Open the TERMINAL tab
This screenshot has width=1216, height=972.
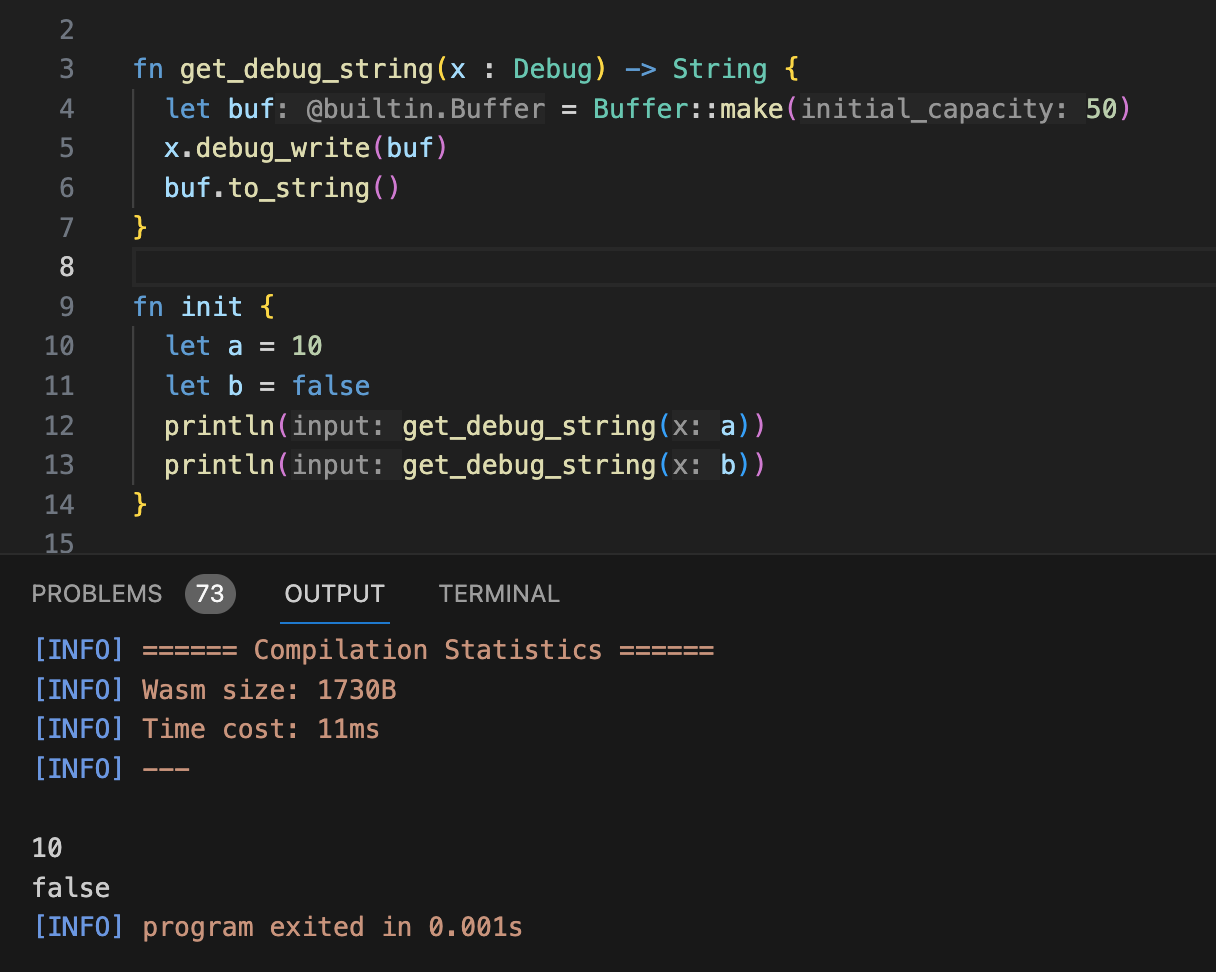coord(498,594)
